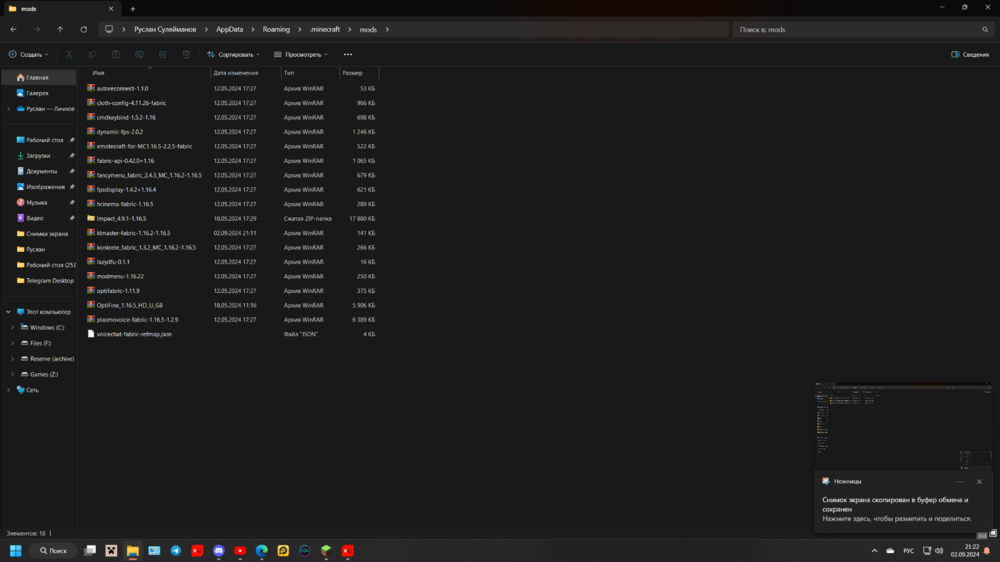Select file OptiFine_1.16.5_HD_U_G8
Image resolution: width=1000 pixels, height=562 pixels.
(x=129, y=305)
